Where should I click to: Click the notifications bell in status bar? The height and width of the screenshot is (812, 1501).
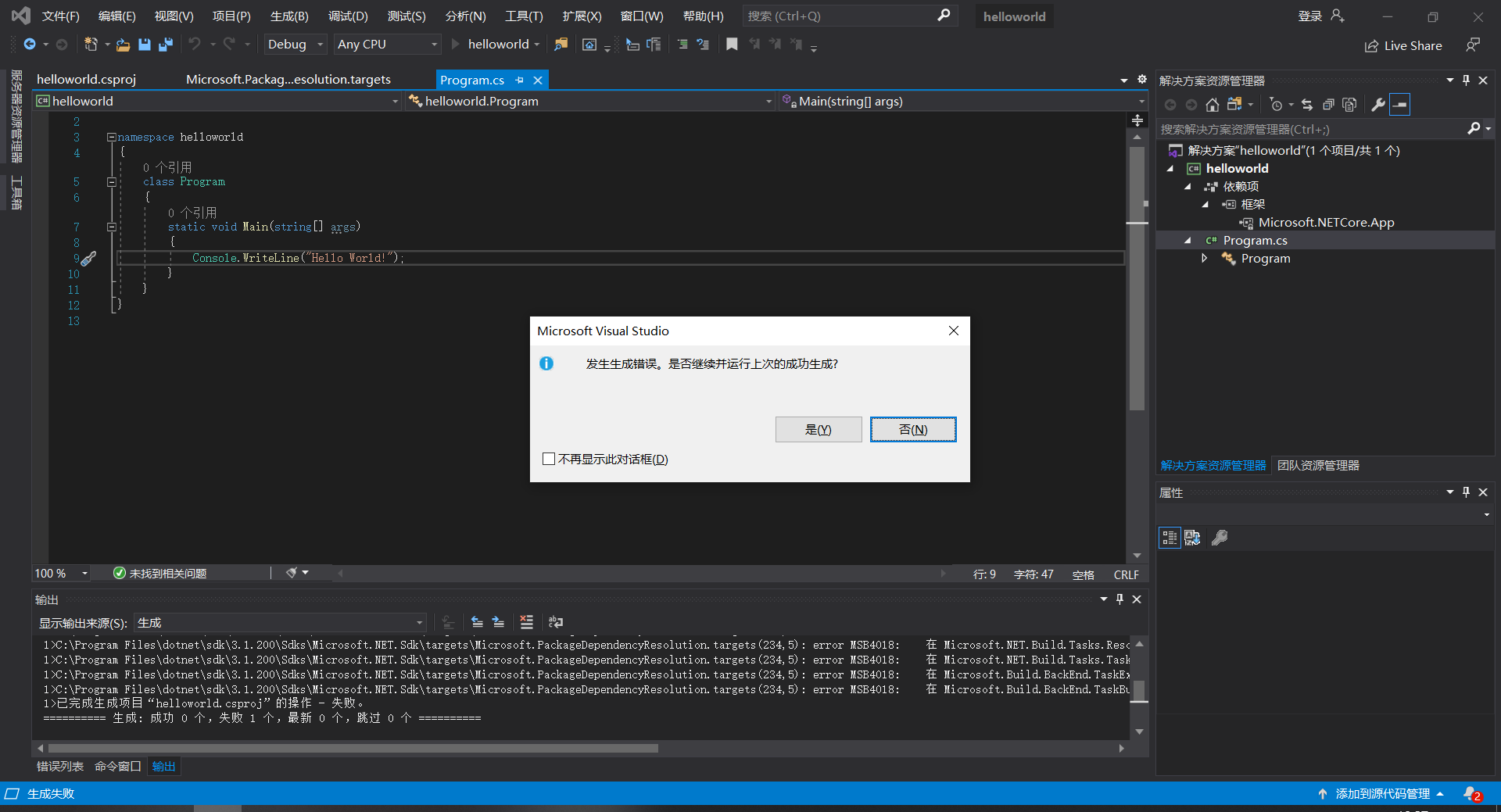click(1471, 794)
